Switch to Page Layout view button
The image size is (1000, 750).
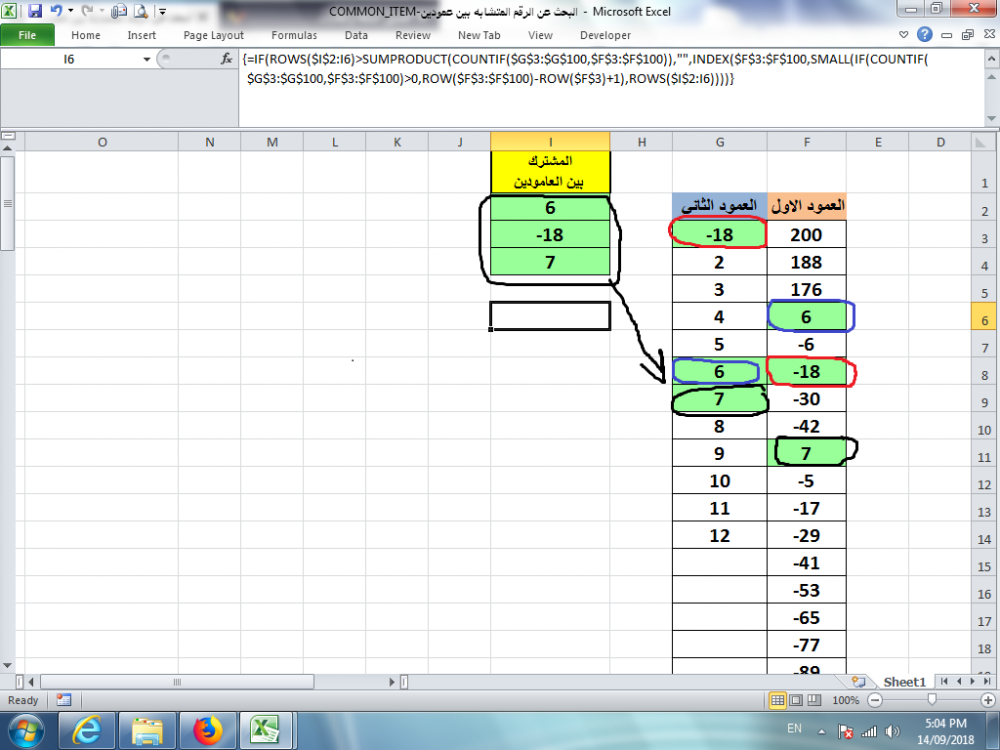[x=798, y=700]
